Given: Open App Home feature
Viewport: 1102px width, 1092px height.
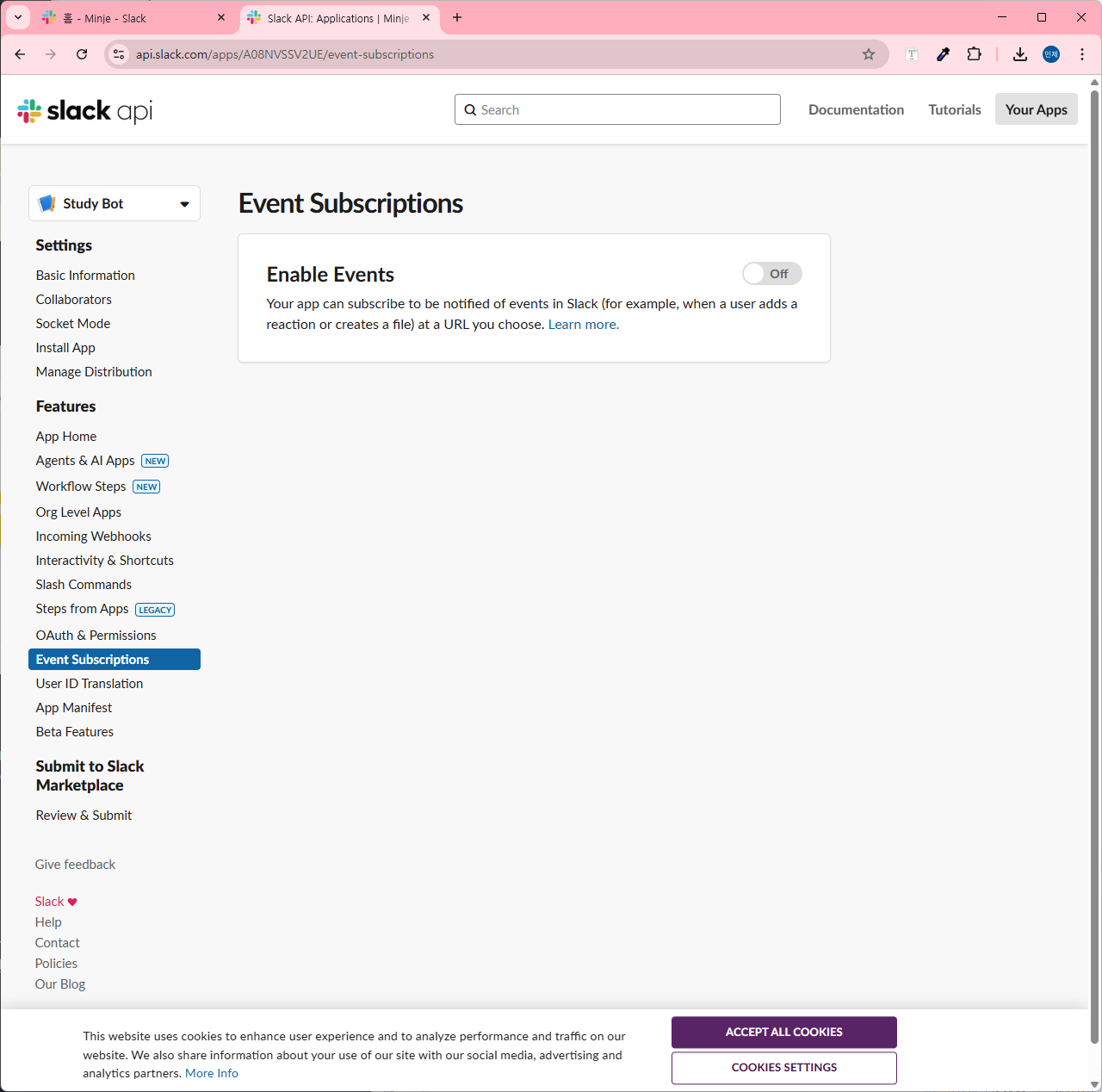Looking at the screenshot, I should tap(66, 437).
